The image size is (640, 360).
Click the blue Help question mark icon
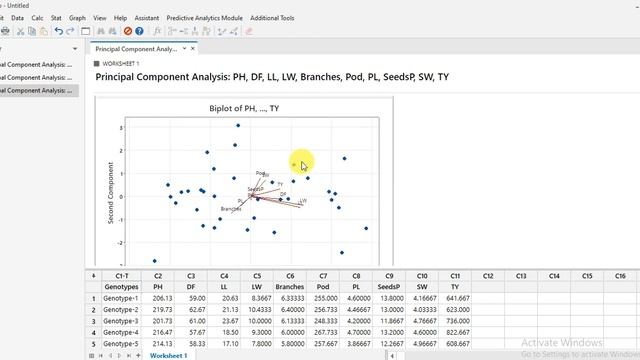point(139,31)
